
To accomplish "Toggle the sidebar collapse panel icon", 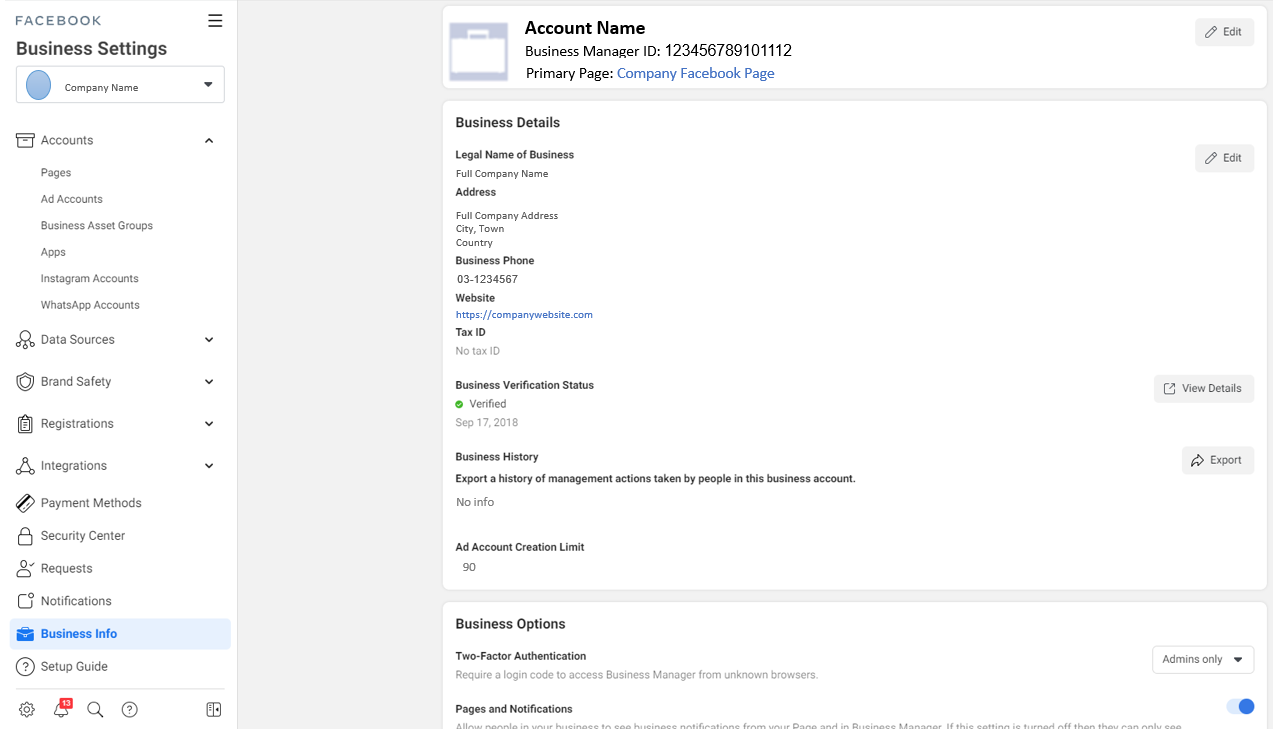I will [x=214, y=710].
